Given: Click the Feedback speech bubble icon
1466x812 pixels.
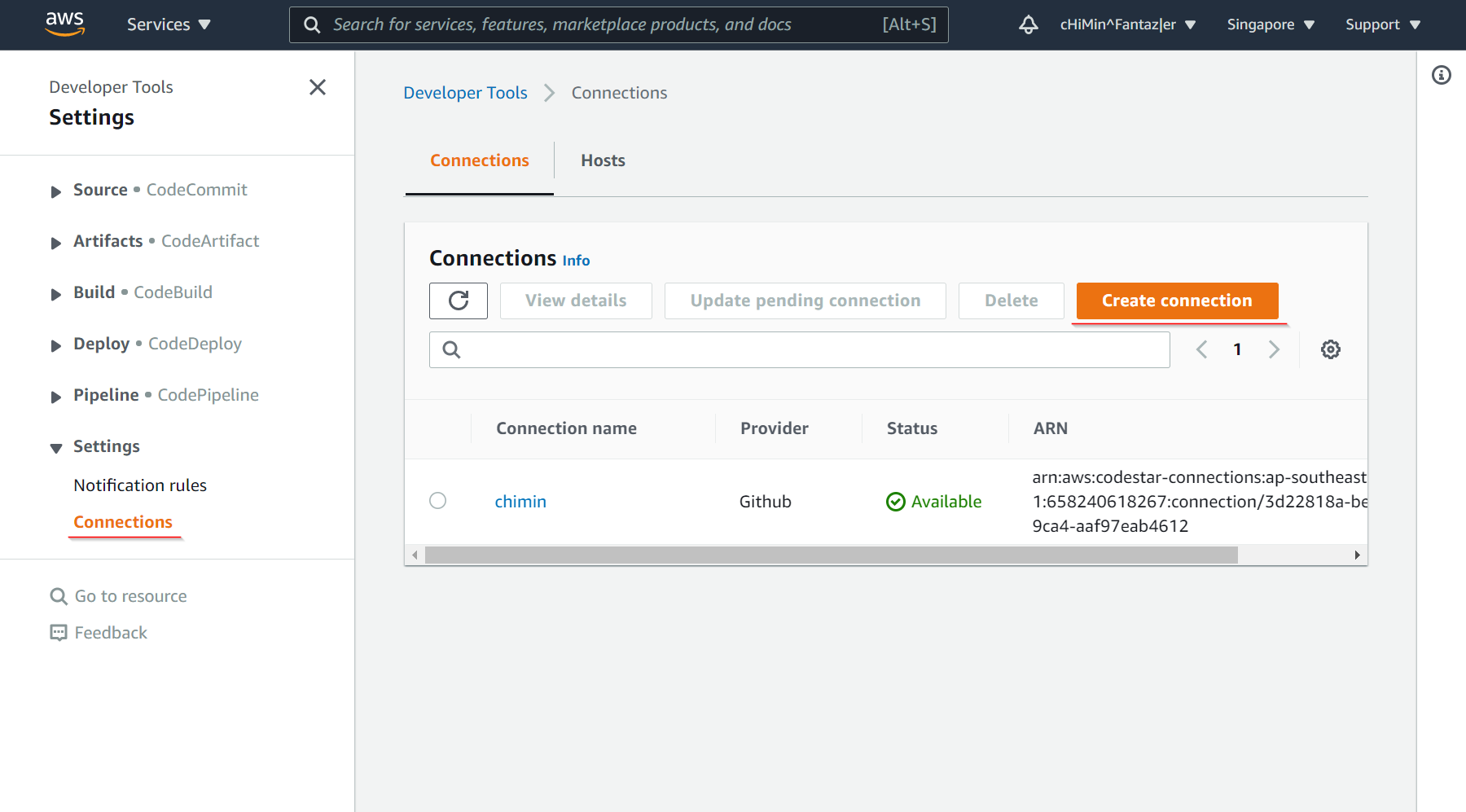Looking at the screenshot, I should (59, 633).
